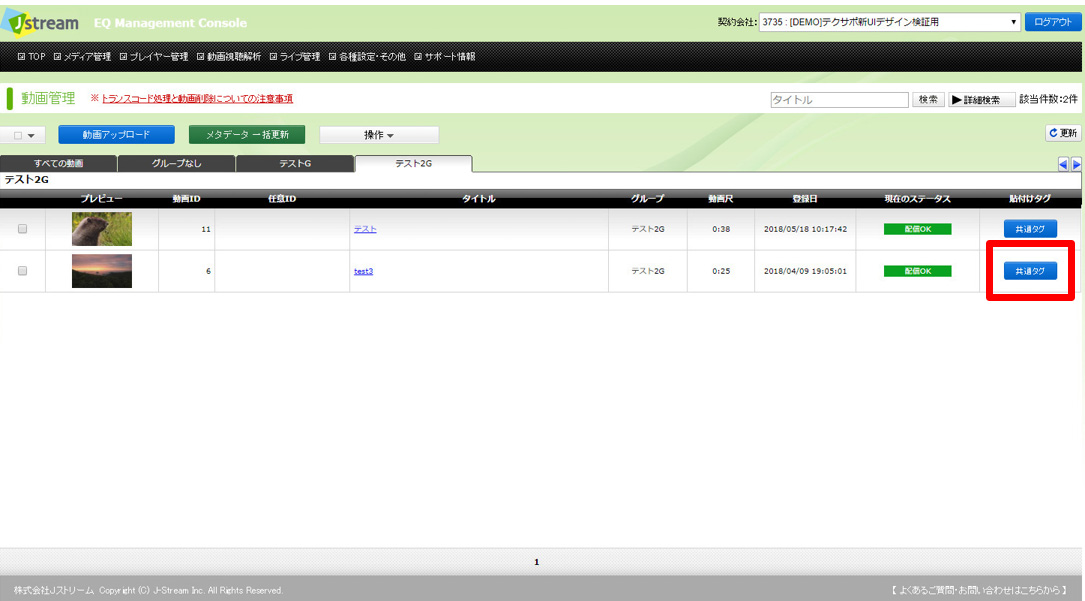Open the メディア管理 menu
Viewport: 1085px width, 601px height.
[82, 57]
